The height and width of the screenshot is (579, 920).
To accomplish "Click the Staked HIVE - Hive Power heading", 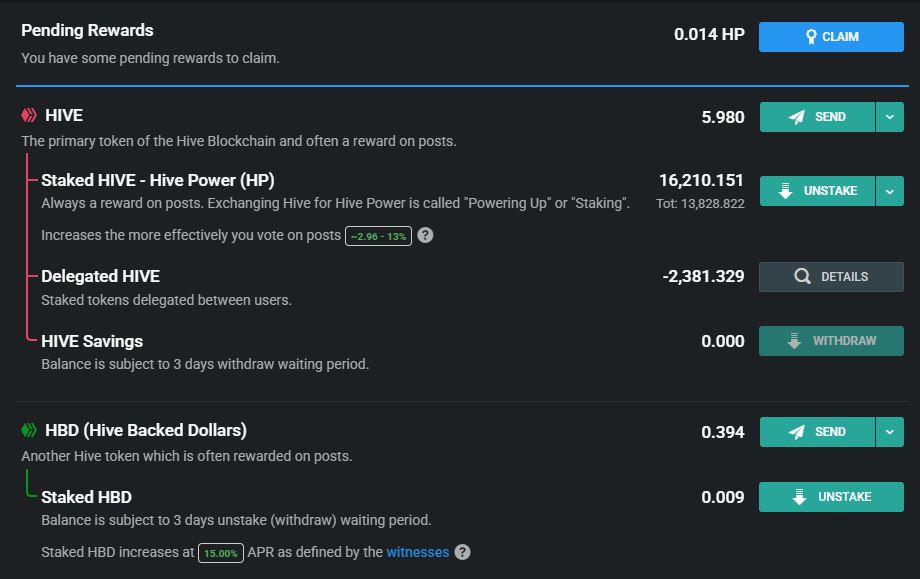I will click(x=158, y=180).
